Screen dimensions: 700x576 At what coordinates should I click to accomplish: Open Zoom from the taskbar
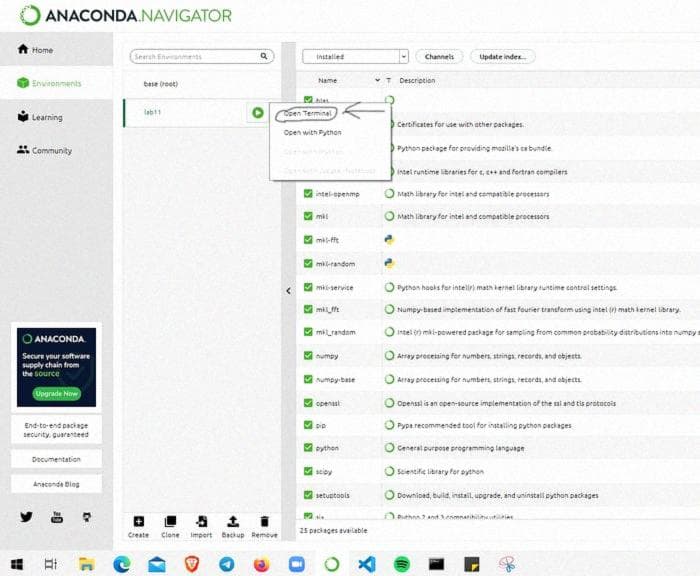coord(296,564)
